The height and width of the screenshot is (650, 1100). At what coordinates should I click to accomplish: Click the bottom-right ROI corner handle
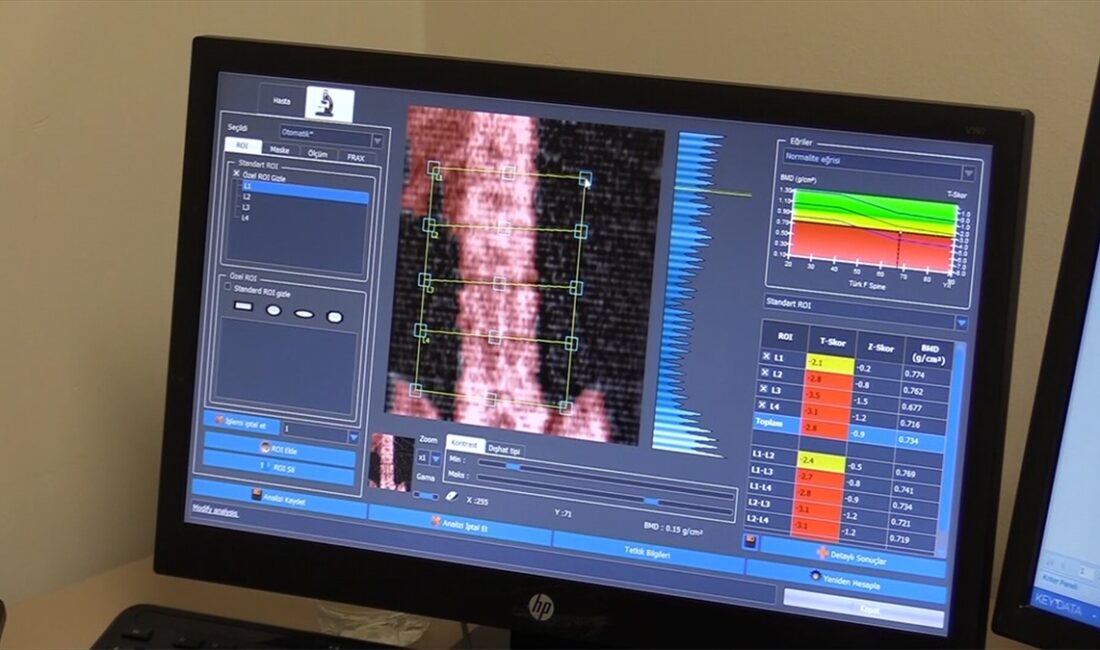[x=565, y=406]
